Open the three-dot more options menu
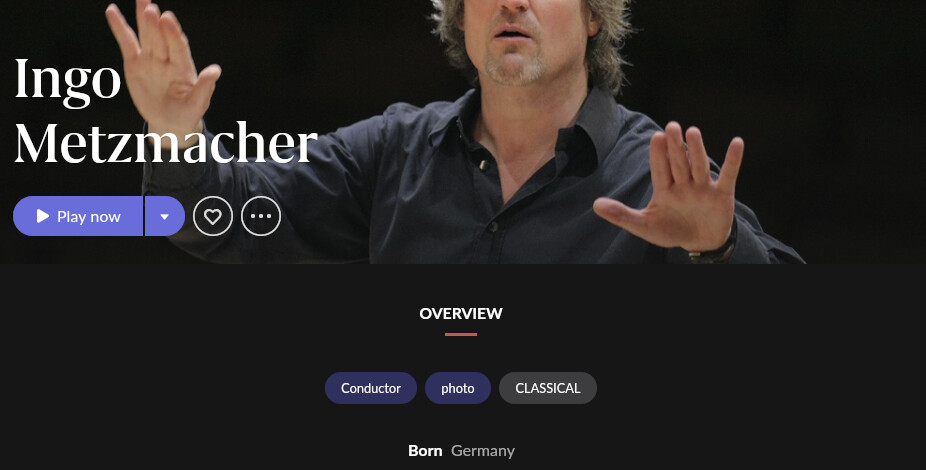Viewport: 926px width, 470px height. [261, 216]
